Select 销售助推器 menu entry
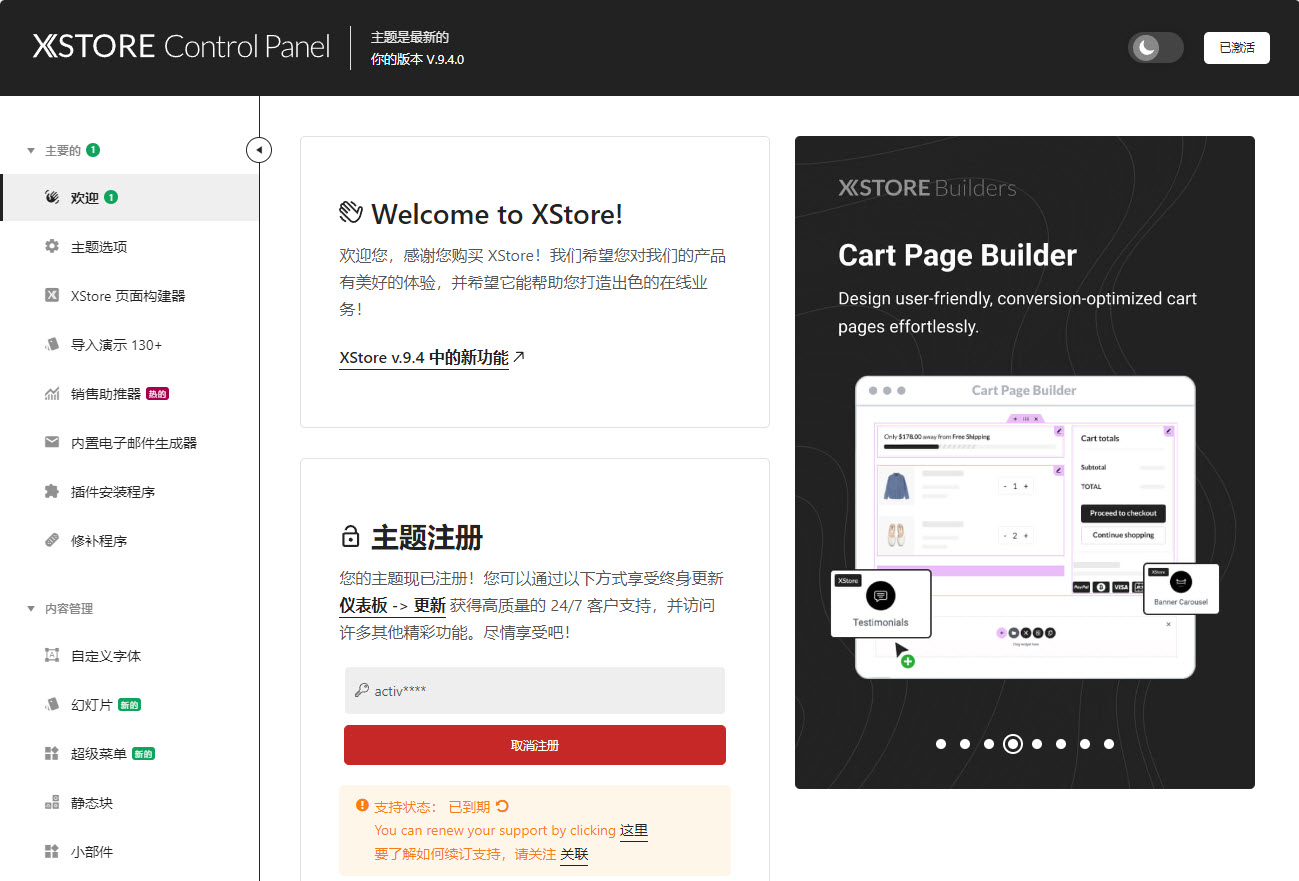Image resolution: width=1299 pixels, height=881 pixels. click(130, 393)
